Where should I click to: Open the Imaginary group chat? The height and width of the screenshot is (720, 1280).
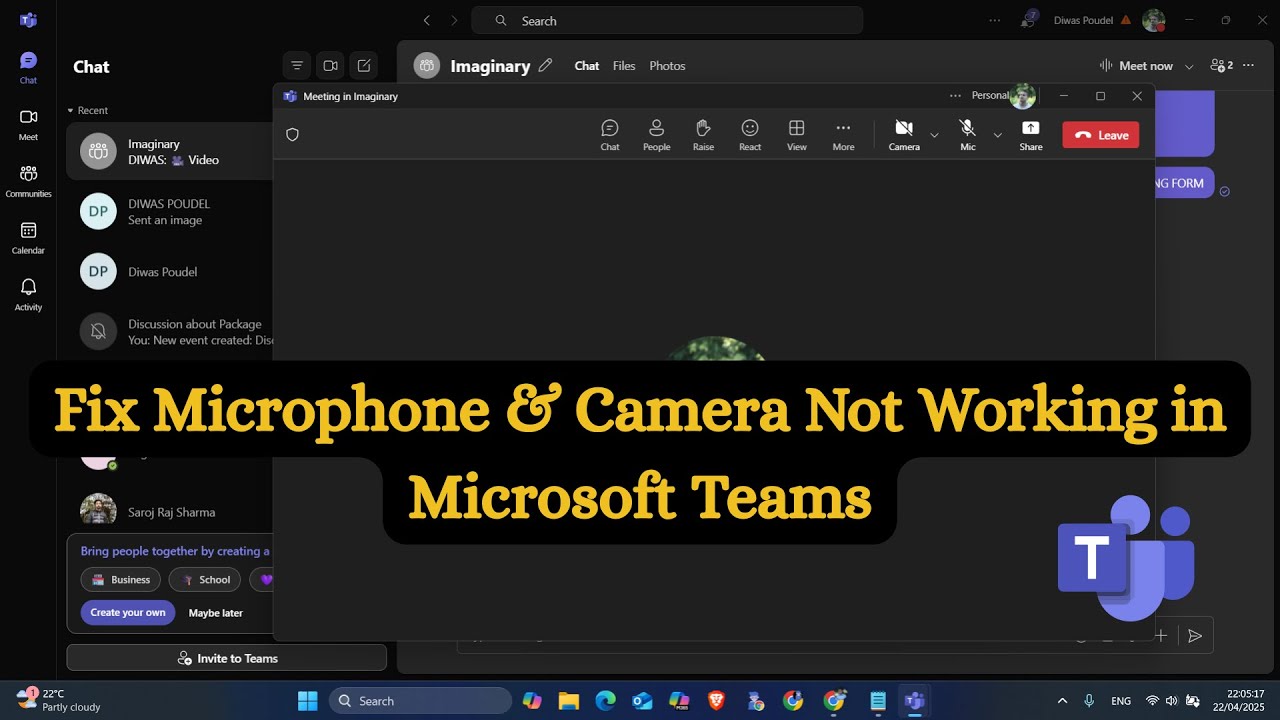tap(170, 151)
